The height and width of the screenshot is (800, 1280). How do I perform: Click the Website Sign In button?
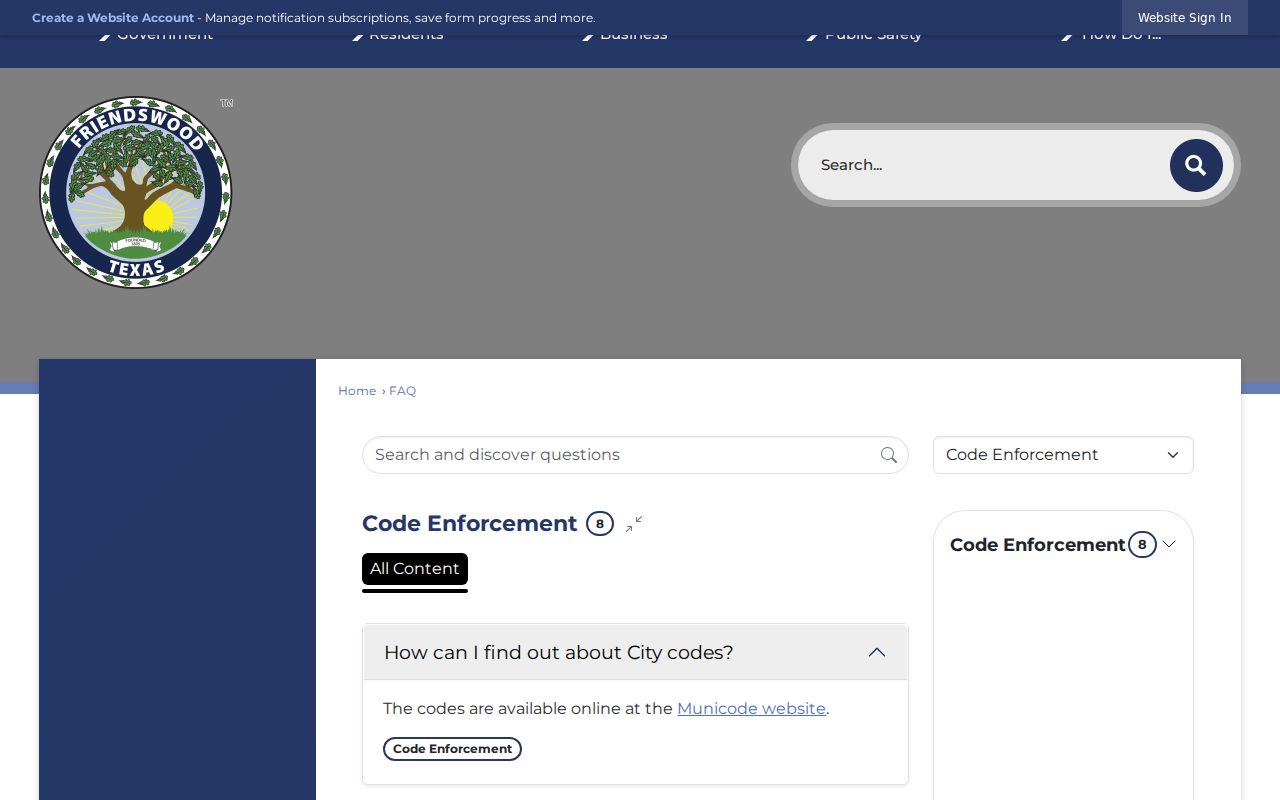coord(1185,17)
